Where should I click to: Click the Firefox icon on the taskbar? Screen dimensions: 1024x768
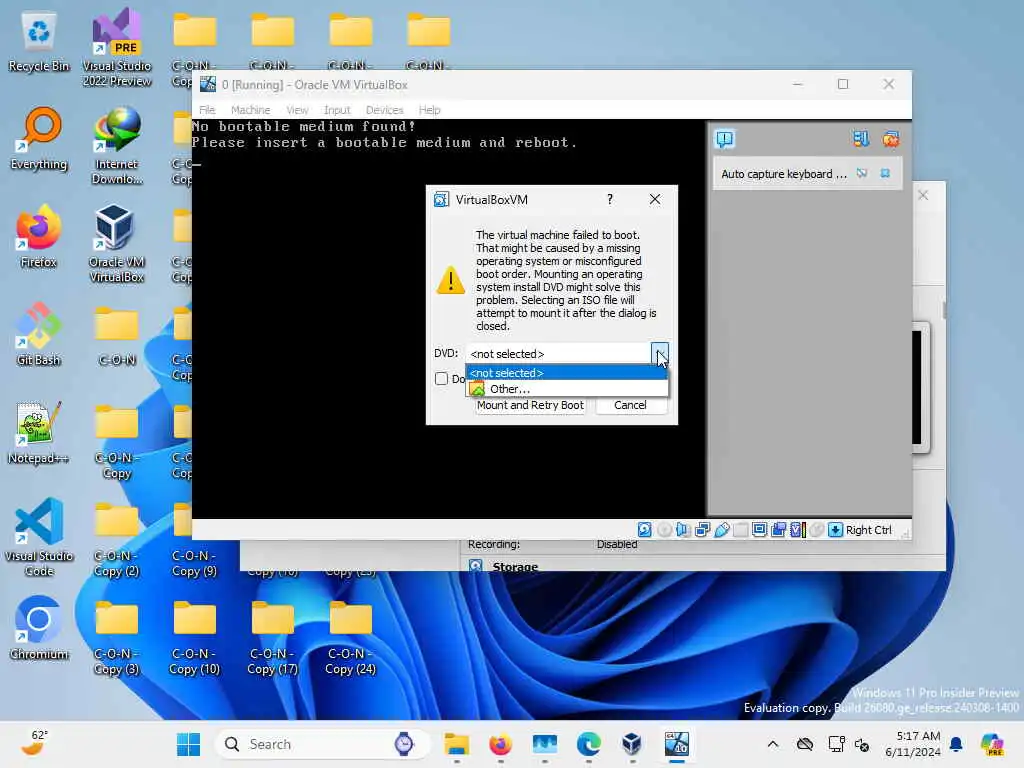click(500, 744)
